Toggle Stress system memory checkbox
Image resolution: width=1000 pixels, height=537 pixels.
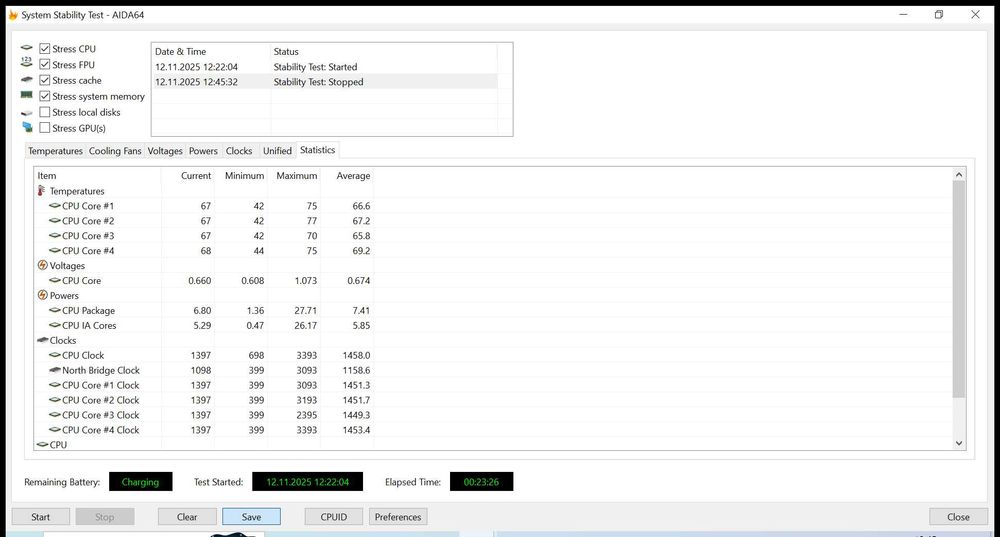(45, 96)
